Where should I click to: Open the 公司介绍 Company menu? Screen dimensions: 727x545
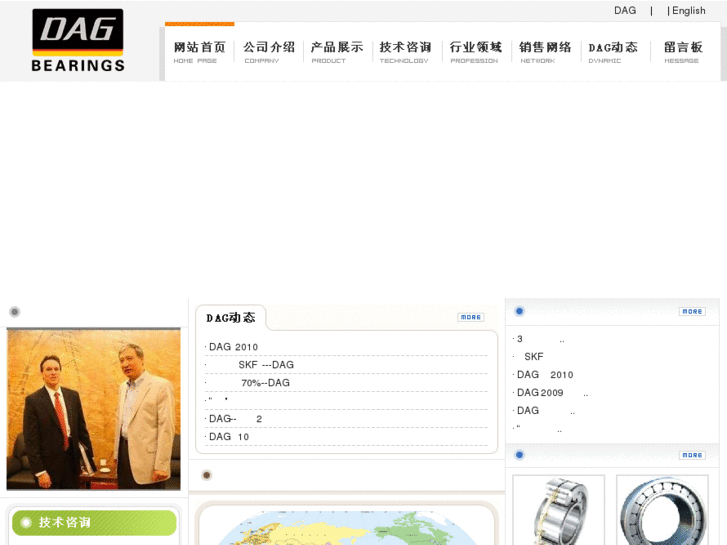pyautogui.click(x=269, y=52)
